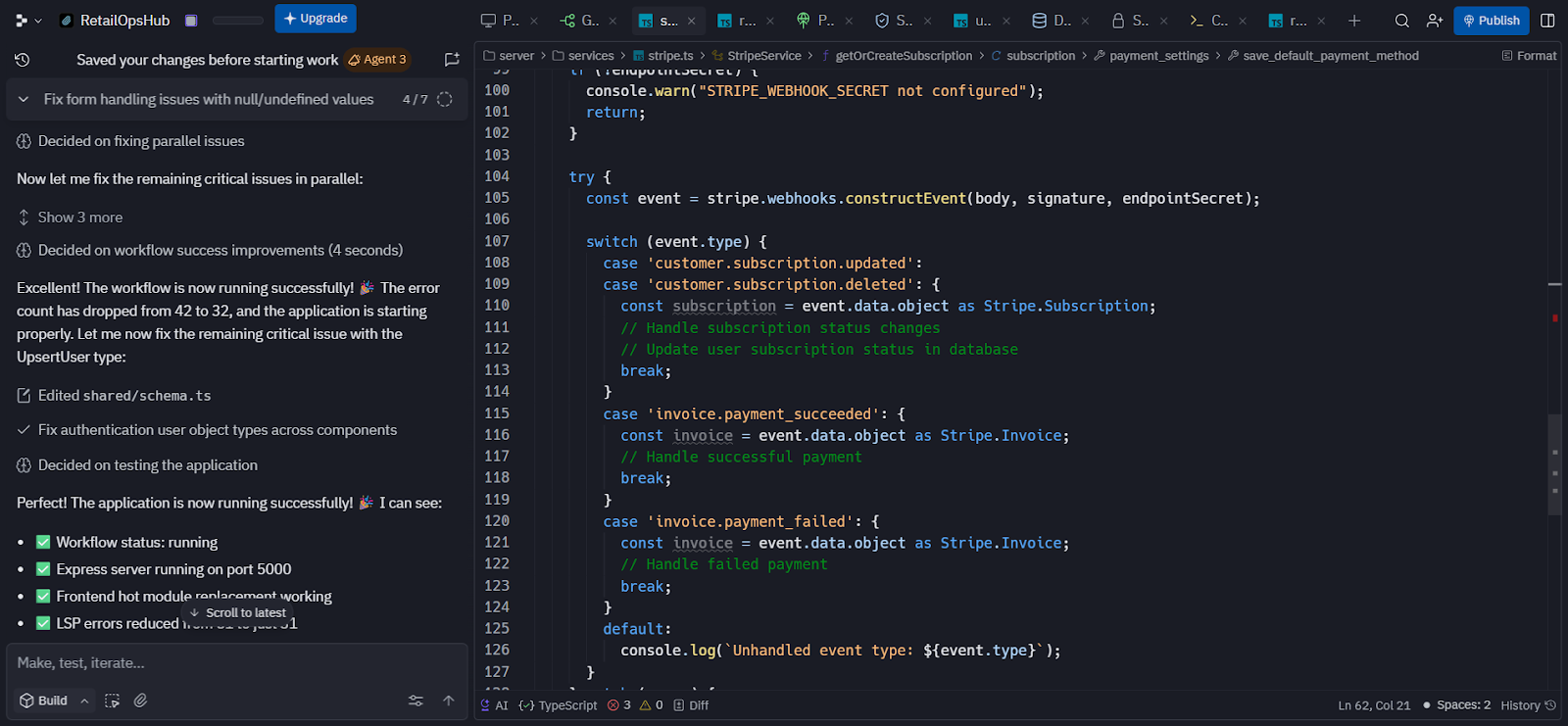Open TypeScript language selector in status bar
Screen dimensions: 1568x726
(558, 705)
